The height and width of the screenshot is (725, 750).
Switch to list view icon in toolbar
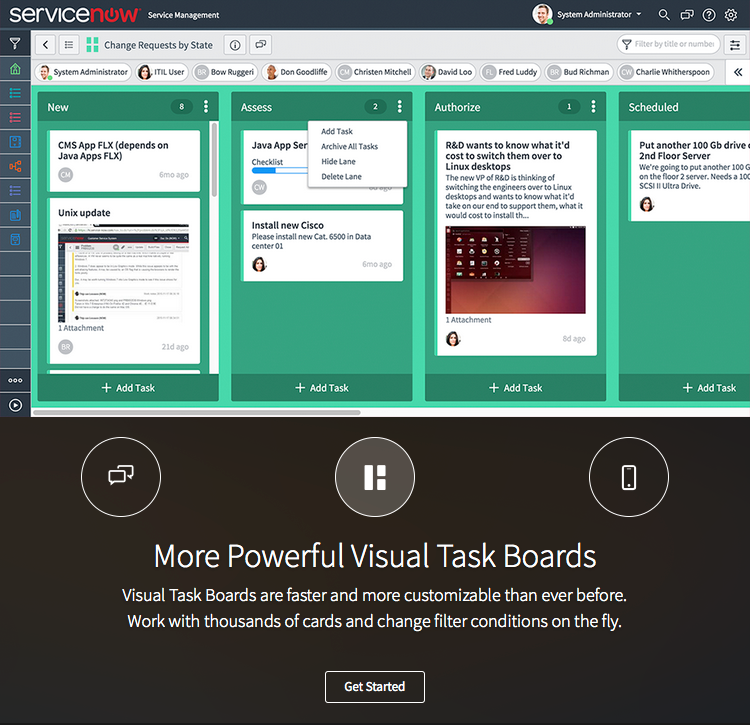[x=69, y=45]
